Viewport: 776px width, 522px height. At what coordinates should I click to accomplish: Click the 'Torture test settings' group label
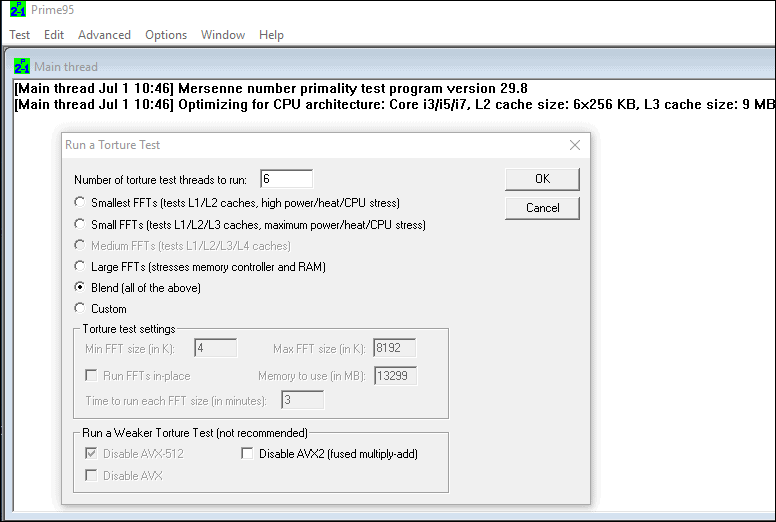coord(129,329)
